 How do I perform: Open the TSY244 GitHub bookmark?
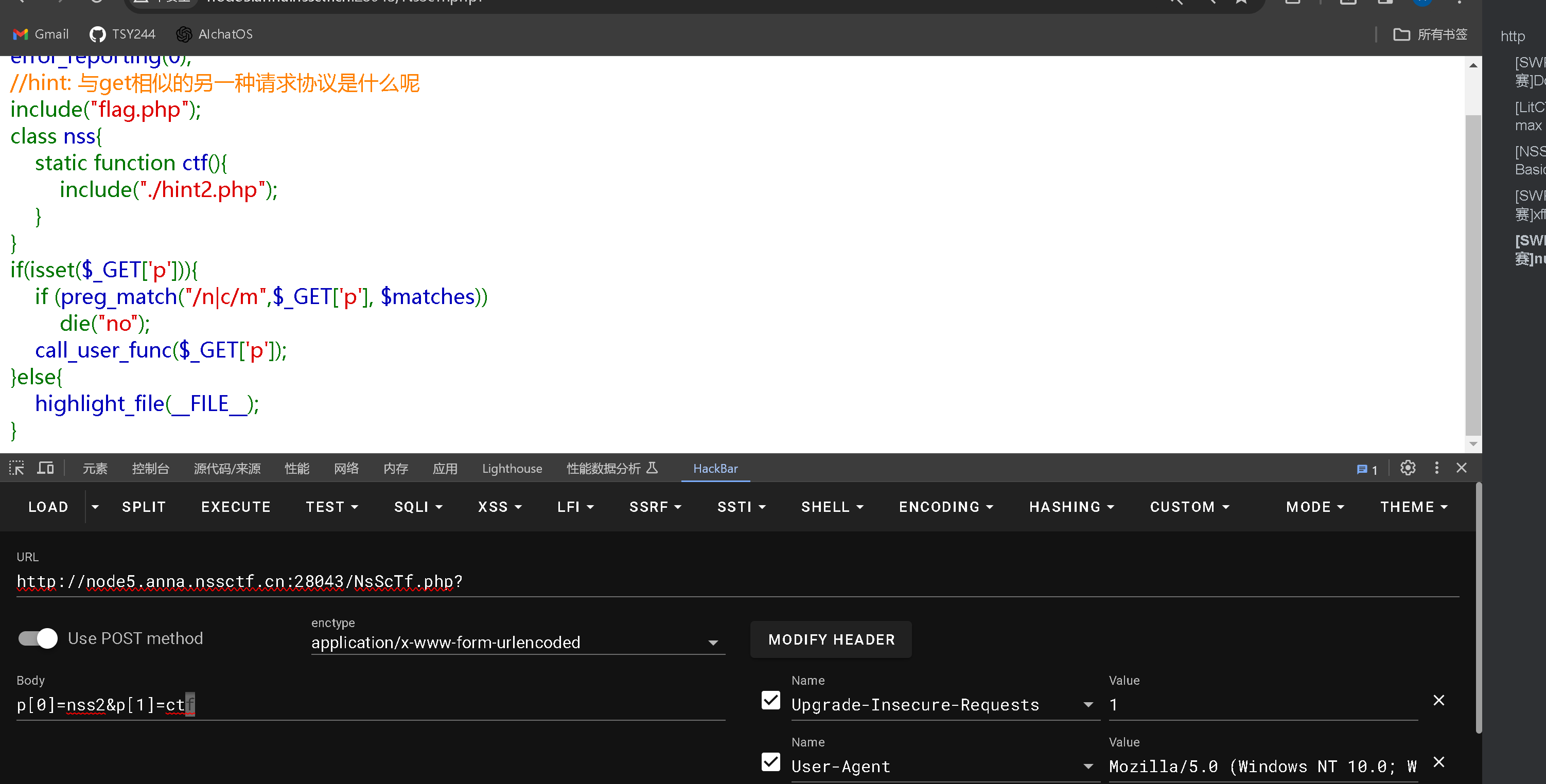122,34
